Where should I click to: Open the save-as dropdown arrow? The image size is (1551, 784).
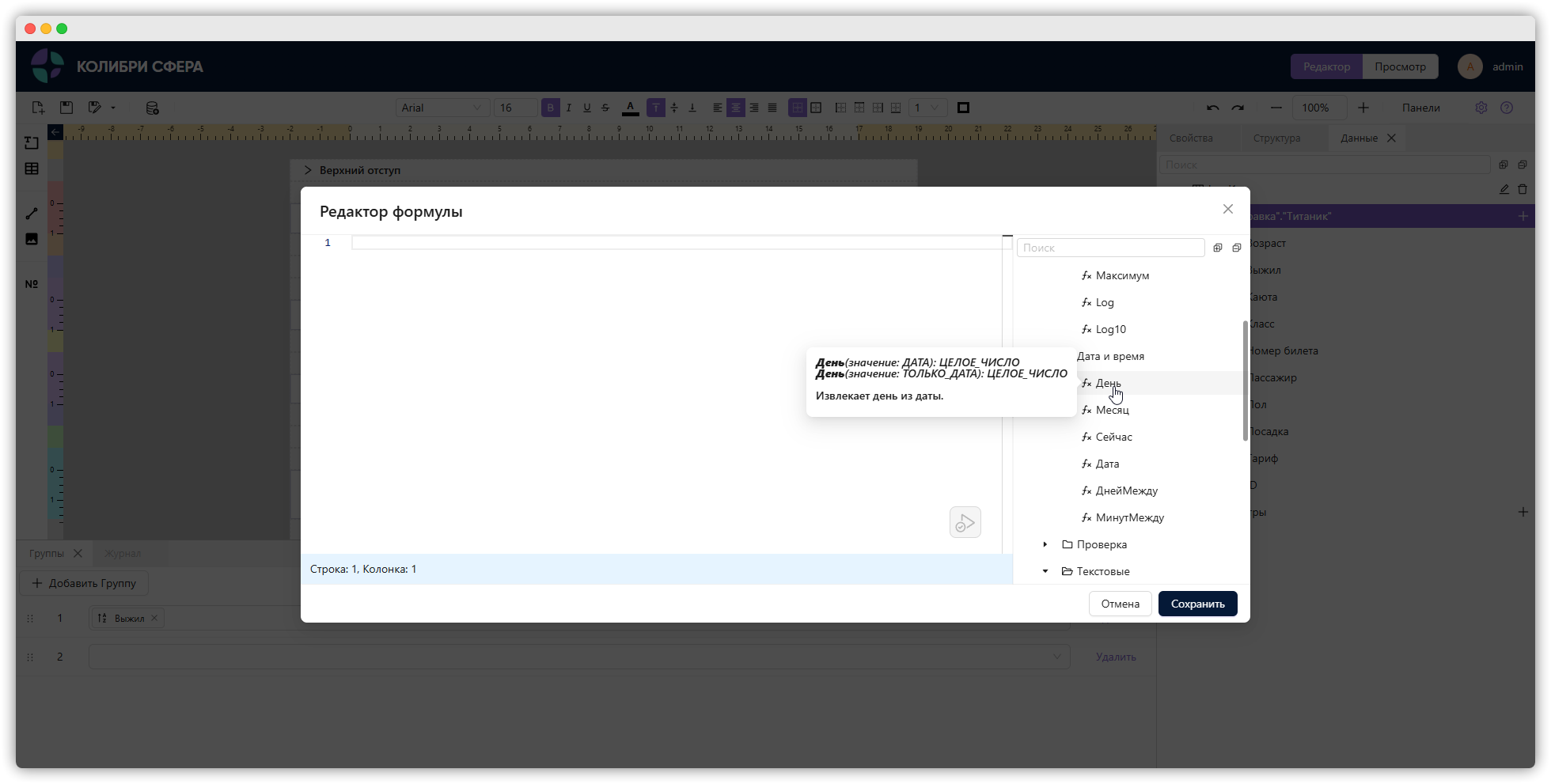(x=113, y=108)
